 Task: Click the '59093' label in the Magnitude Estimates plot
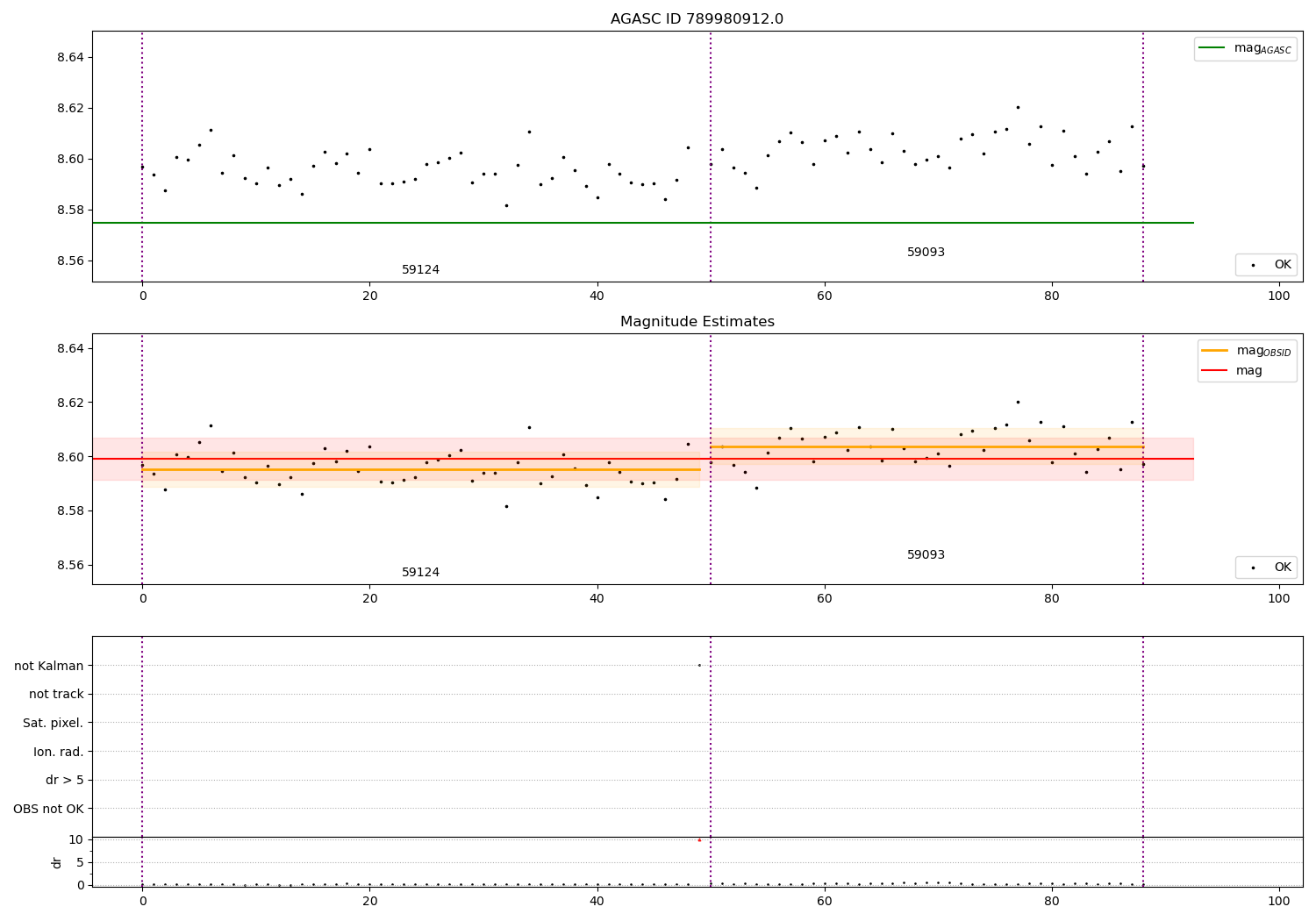[x=926, y=555]
